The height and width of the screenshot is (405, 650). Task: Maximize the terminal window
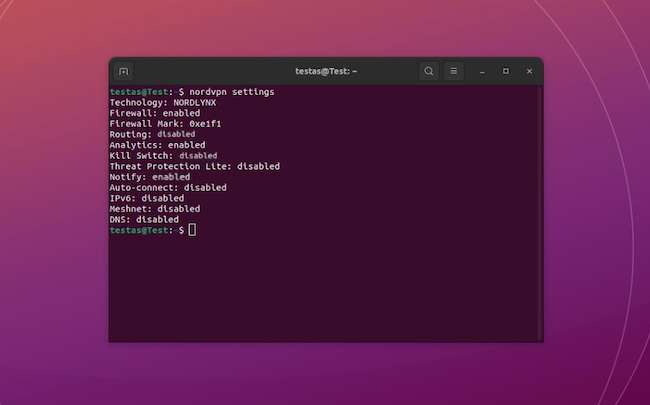[506, 71]
